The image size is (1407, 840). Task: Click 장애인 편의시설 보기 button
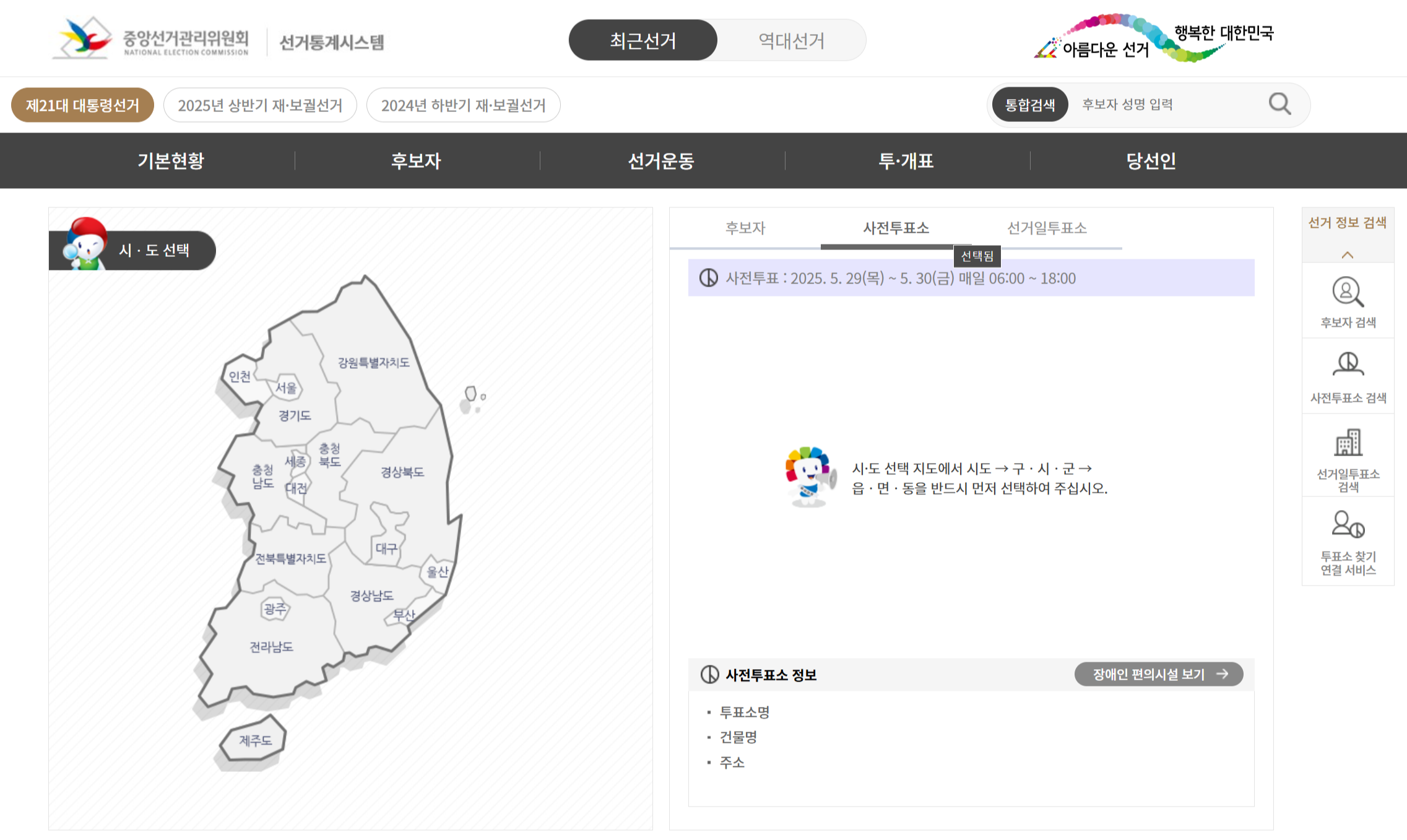point(1158,674)
